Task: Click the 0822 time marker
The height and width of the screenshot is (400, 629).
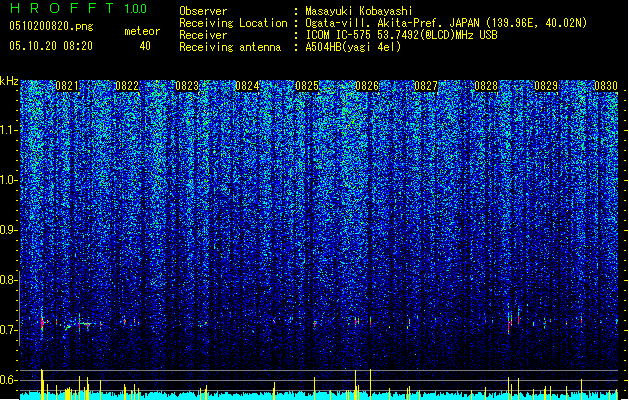Action: click(127, 86)
